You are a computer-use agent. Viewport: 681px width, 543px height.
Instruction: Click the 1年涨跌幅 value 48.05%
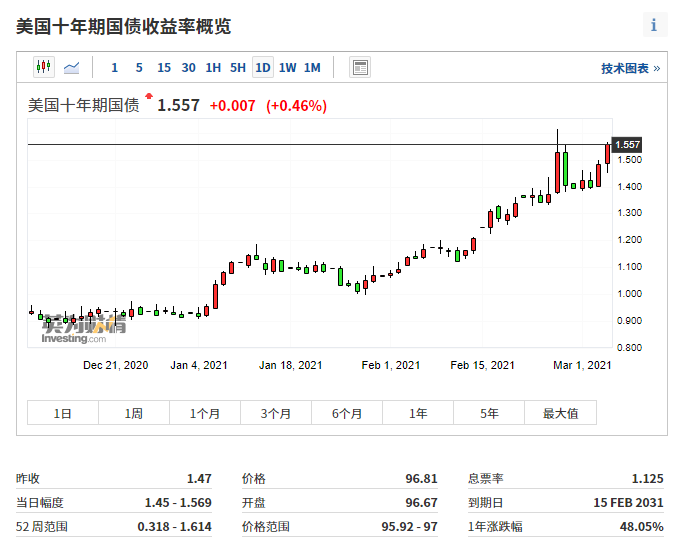pyautogui.click(x=641, y=526)
